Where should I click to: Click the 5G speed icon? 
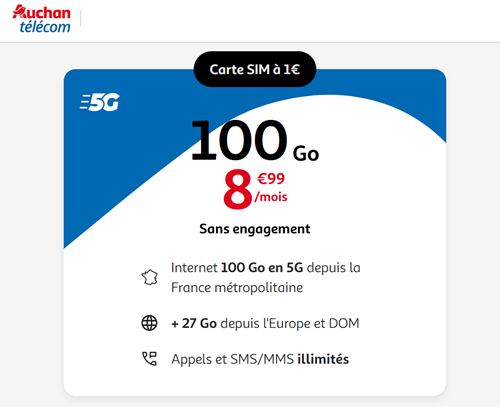point(99,102)
